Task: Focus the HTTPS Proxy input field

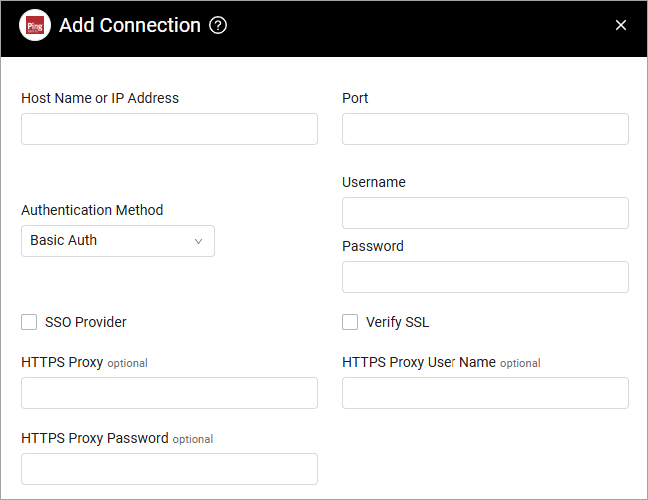Action: click(x=169, y=393)
